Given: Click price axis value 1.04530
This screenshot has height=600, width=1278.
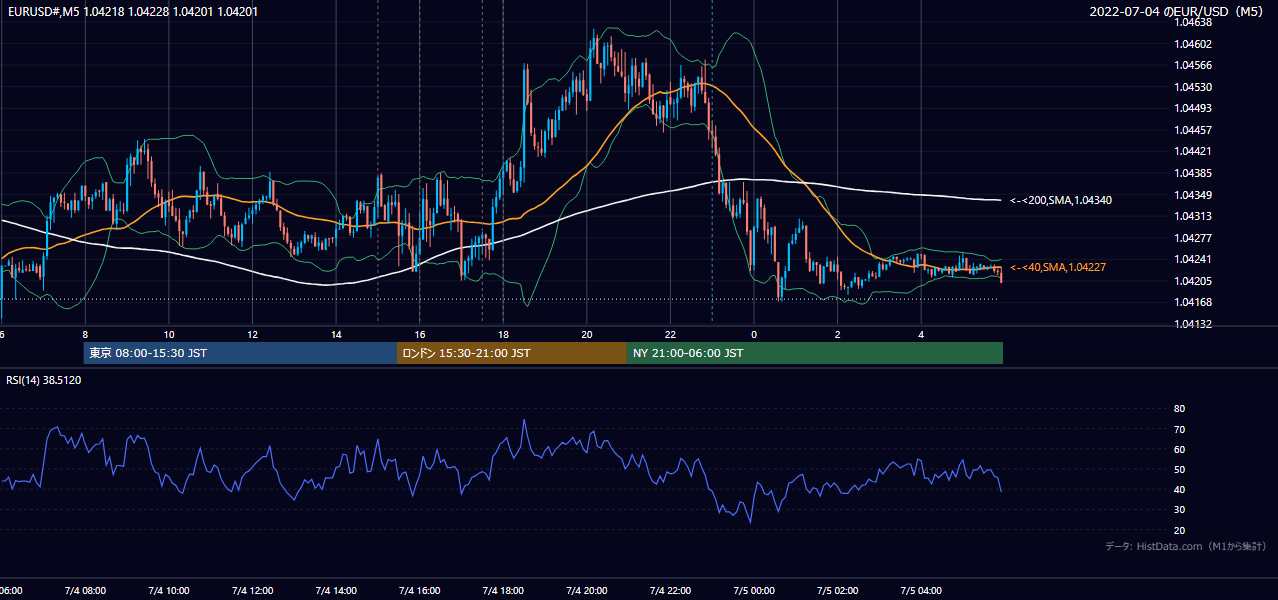Looking at the screenshot, I should pos(1194,87).
